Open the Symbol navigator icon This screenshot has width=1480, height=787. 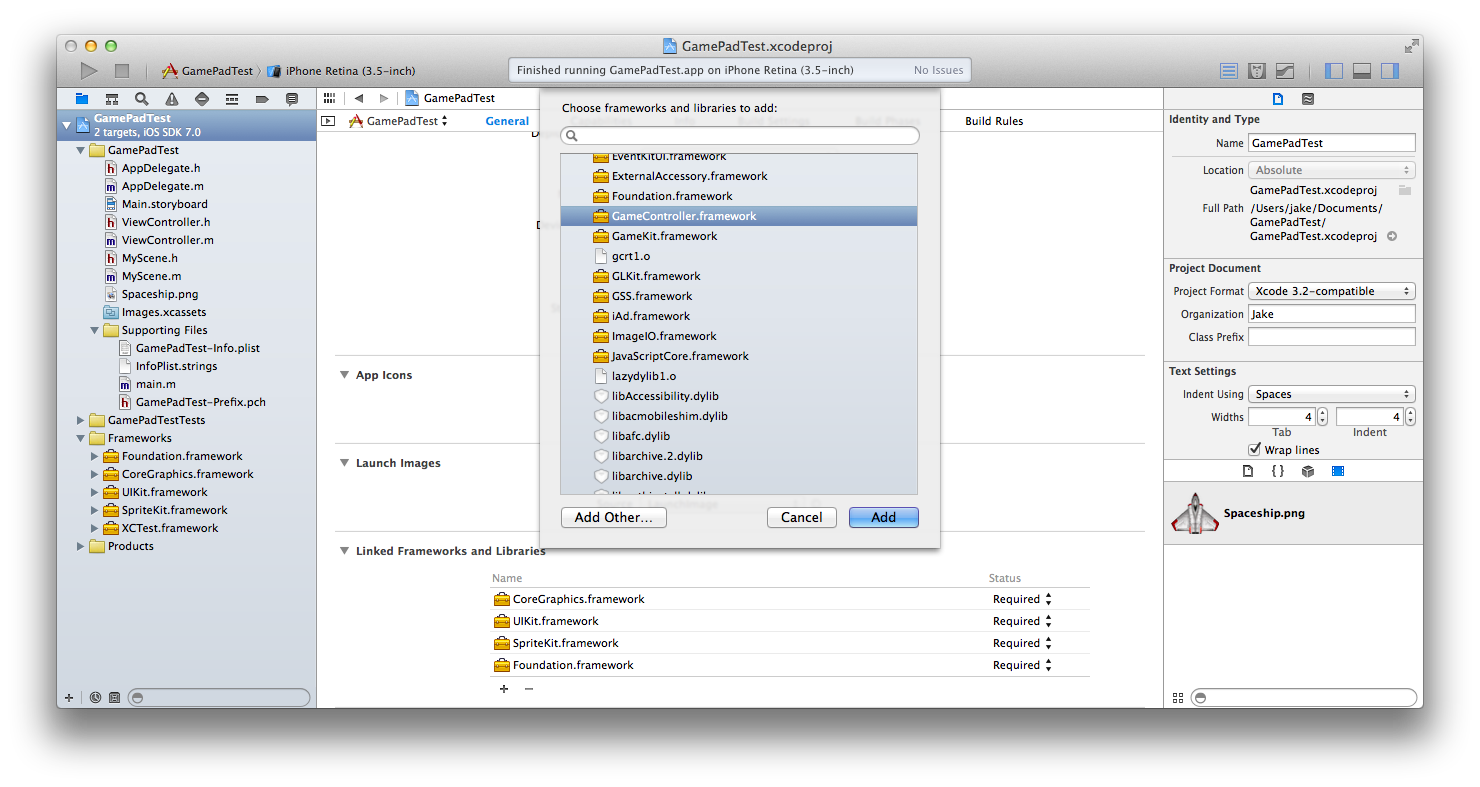112,99
